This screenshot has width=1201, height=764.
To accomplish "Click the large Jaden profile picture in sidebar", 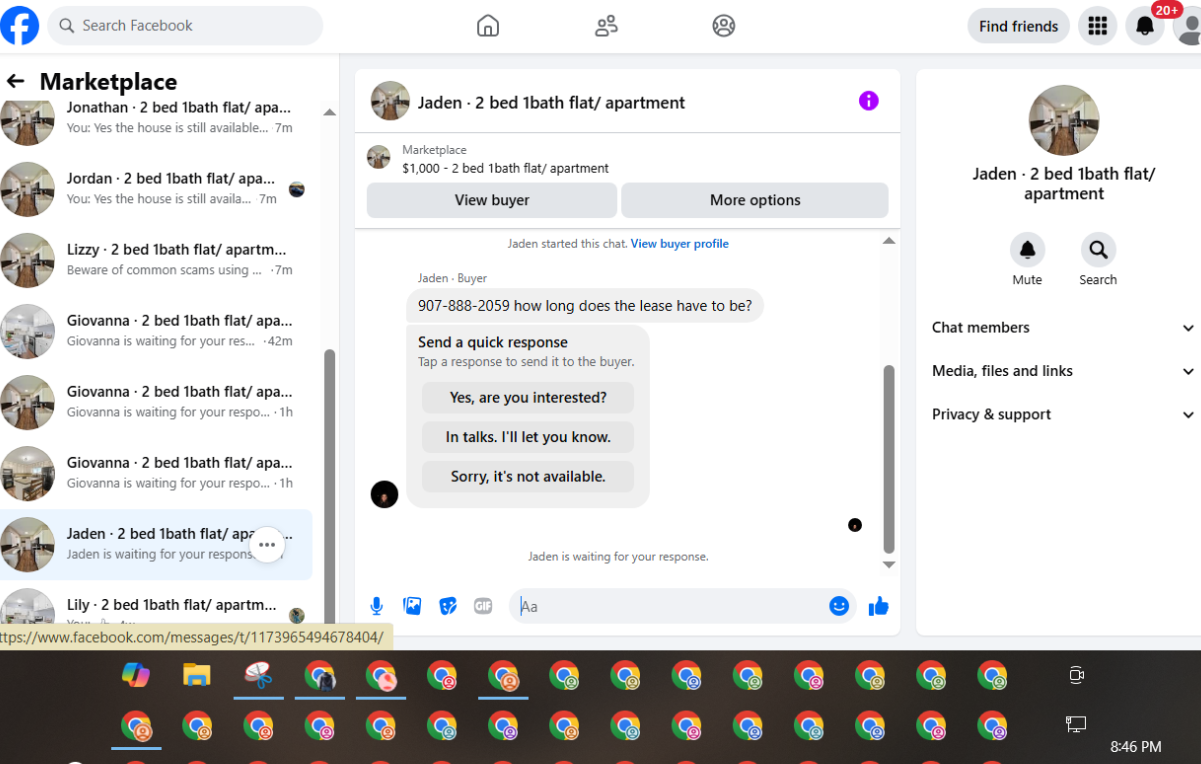I will click(x=1064, y=121).
